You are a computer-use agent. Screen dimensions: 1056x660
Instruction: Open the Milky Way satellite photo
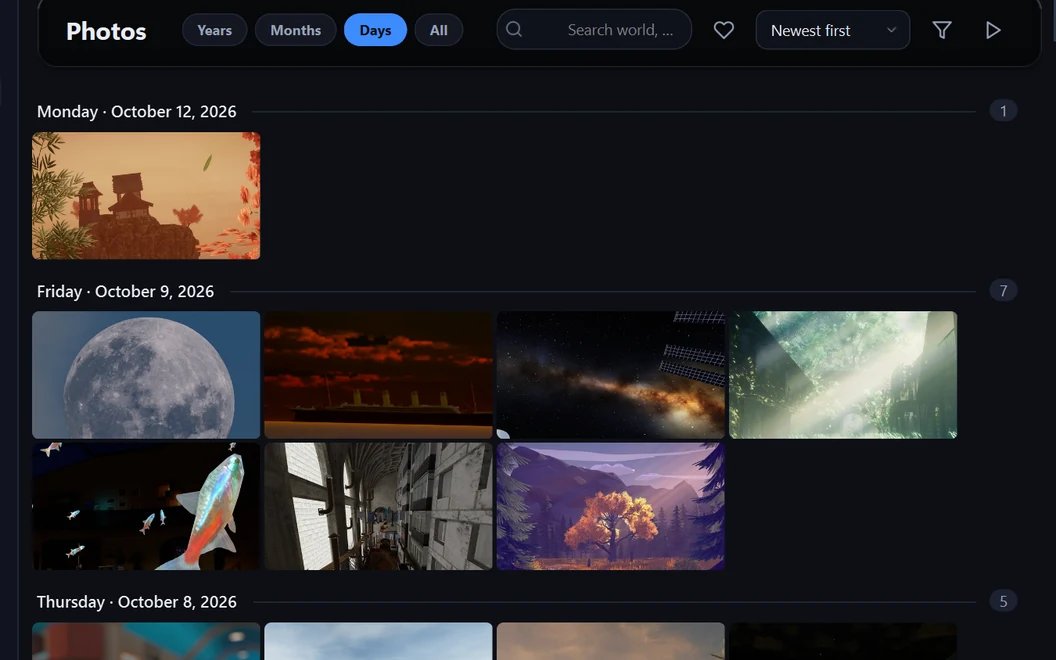[611, 374]
